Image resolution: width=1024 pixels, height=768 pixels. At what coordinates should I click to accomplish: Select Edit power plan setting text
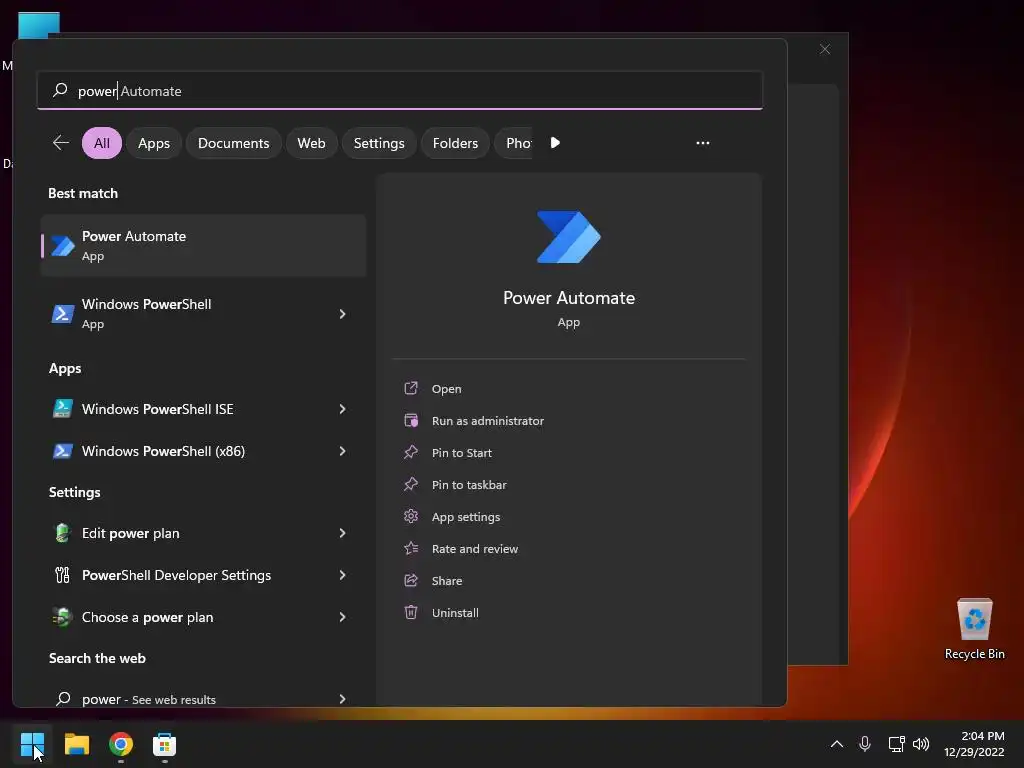coord(131,533)
